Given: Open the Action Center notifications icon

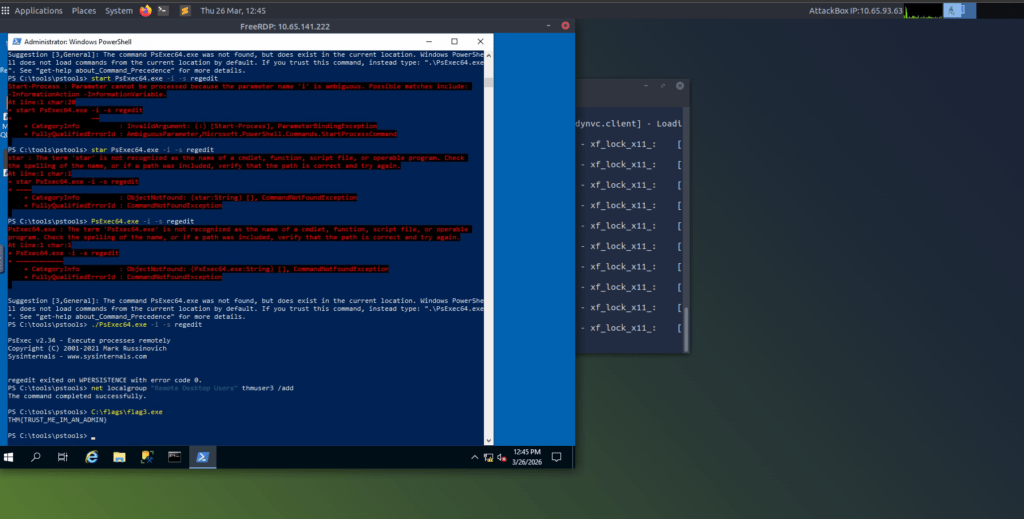Looking at the screenshot, I should [556, 458].
